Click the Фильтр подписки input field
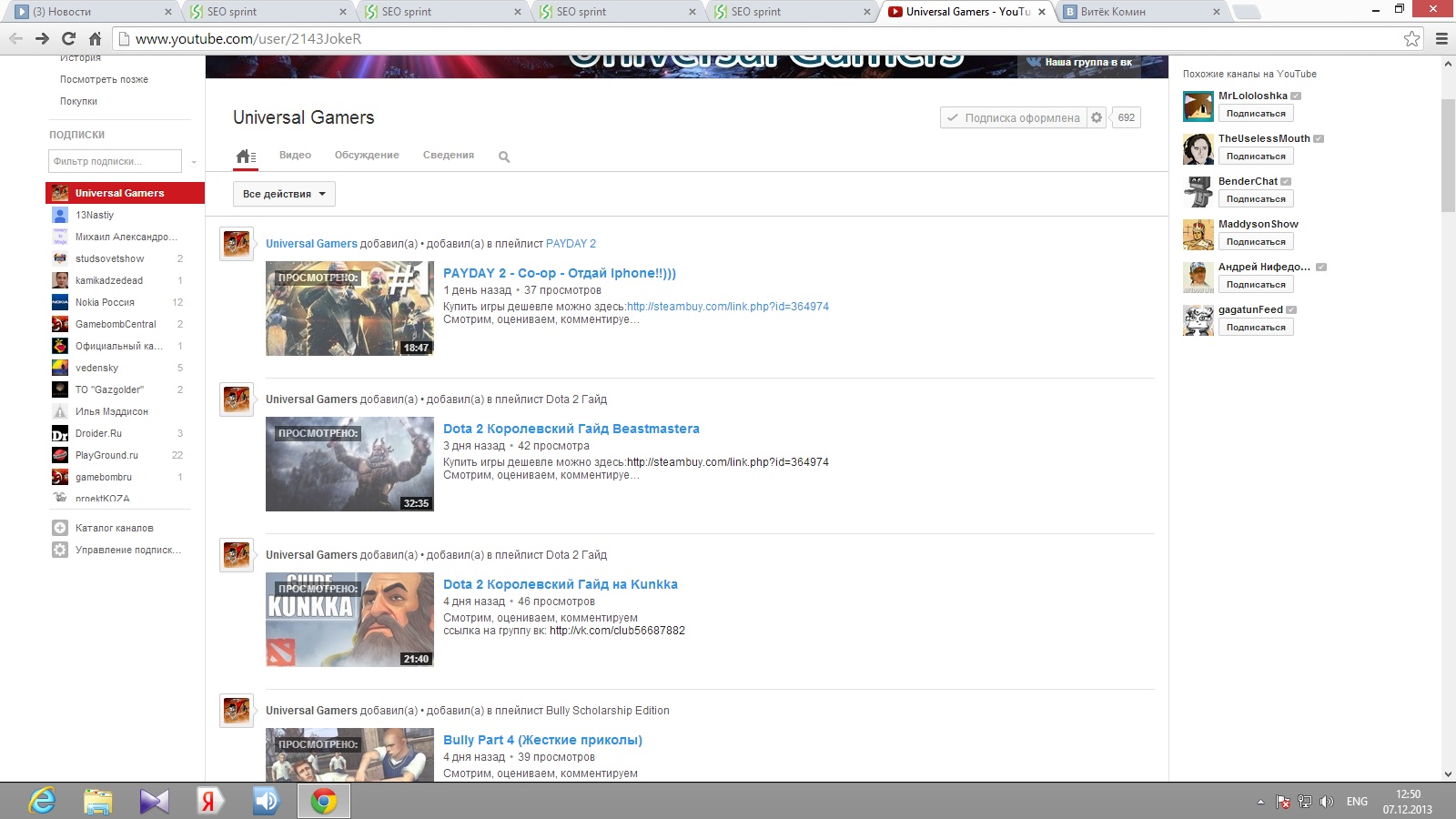 tap(115, 162)
